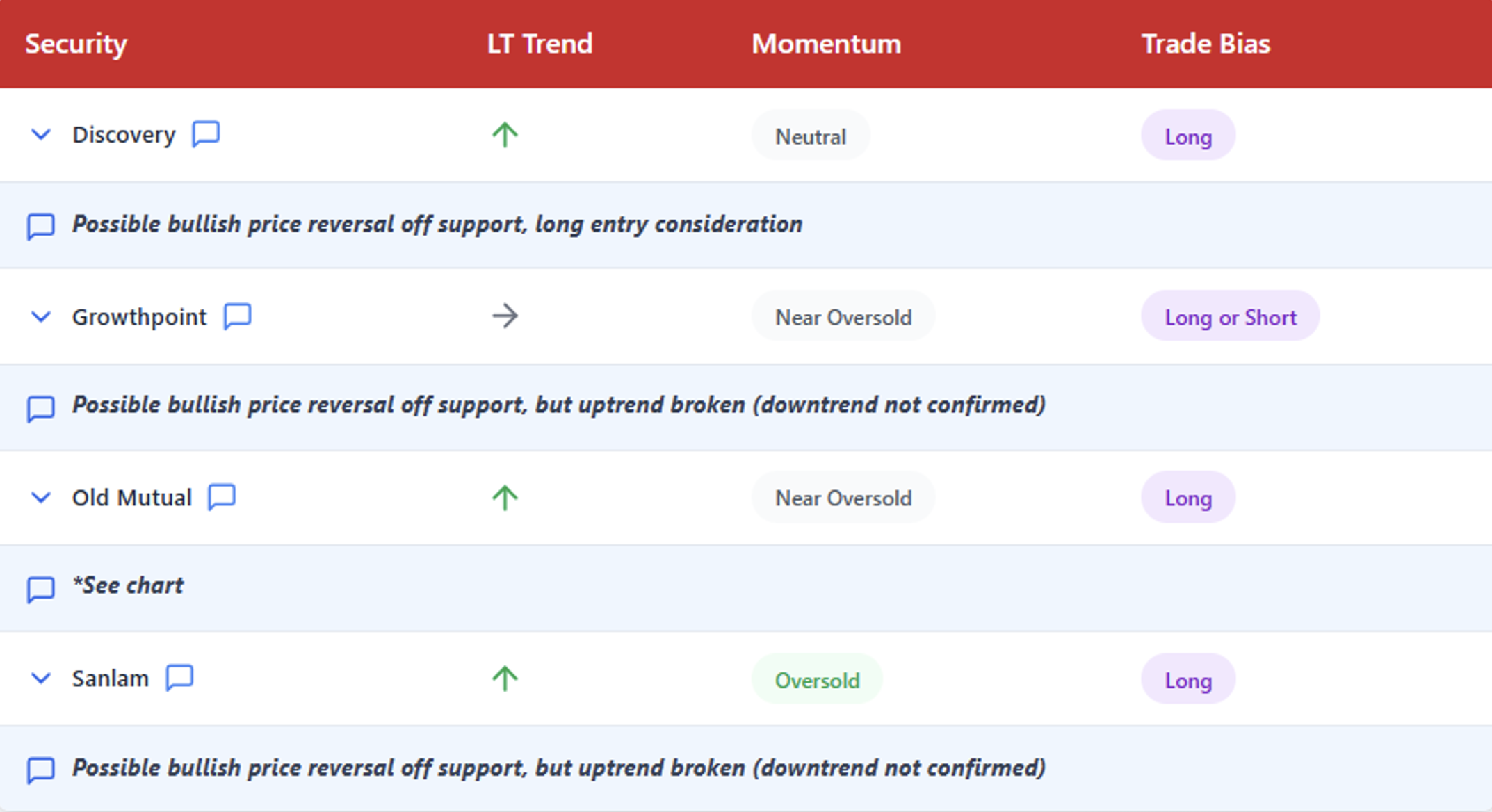Collapse the Old Mutual row chevron

(x=41, y=498)
